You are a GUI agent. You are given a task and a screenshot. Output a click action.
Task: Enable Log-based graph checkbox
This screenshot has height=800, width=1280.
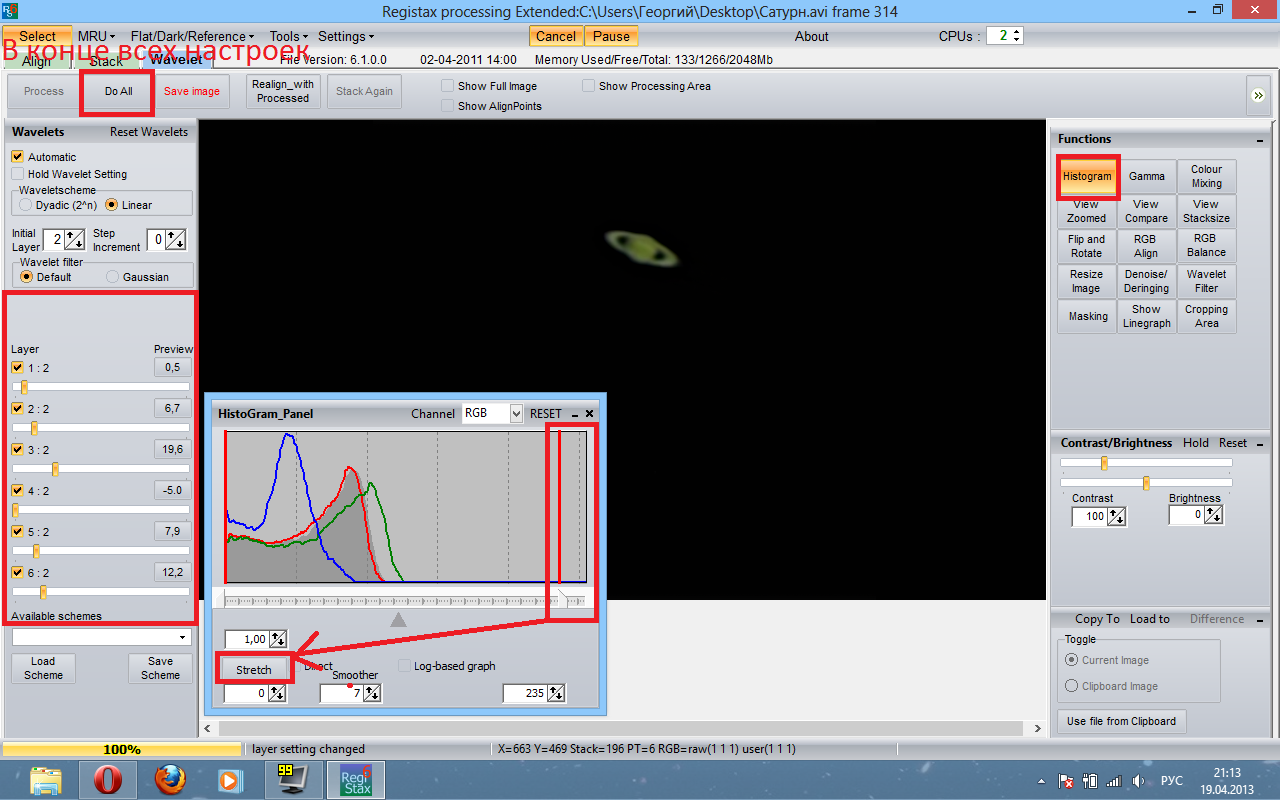point(405,666)
